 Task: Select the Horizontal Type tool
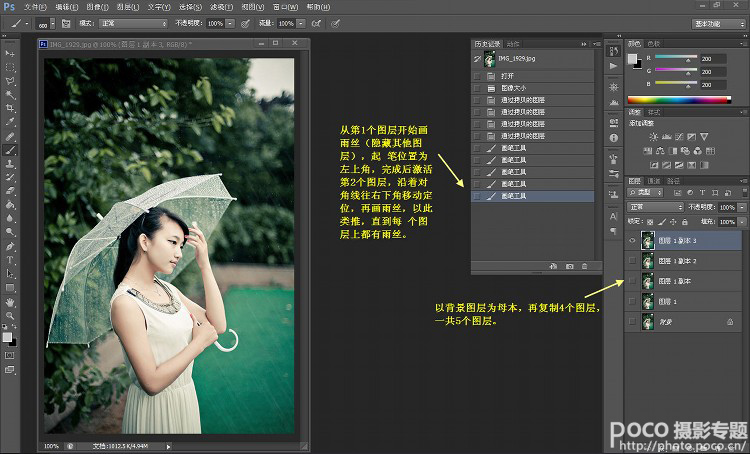pos(10,260)
